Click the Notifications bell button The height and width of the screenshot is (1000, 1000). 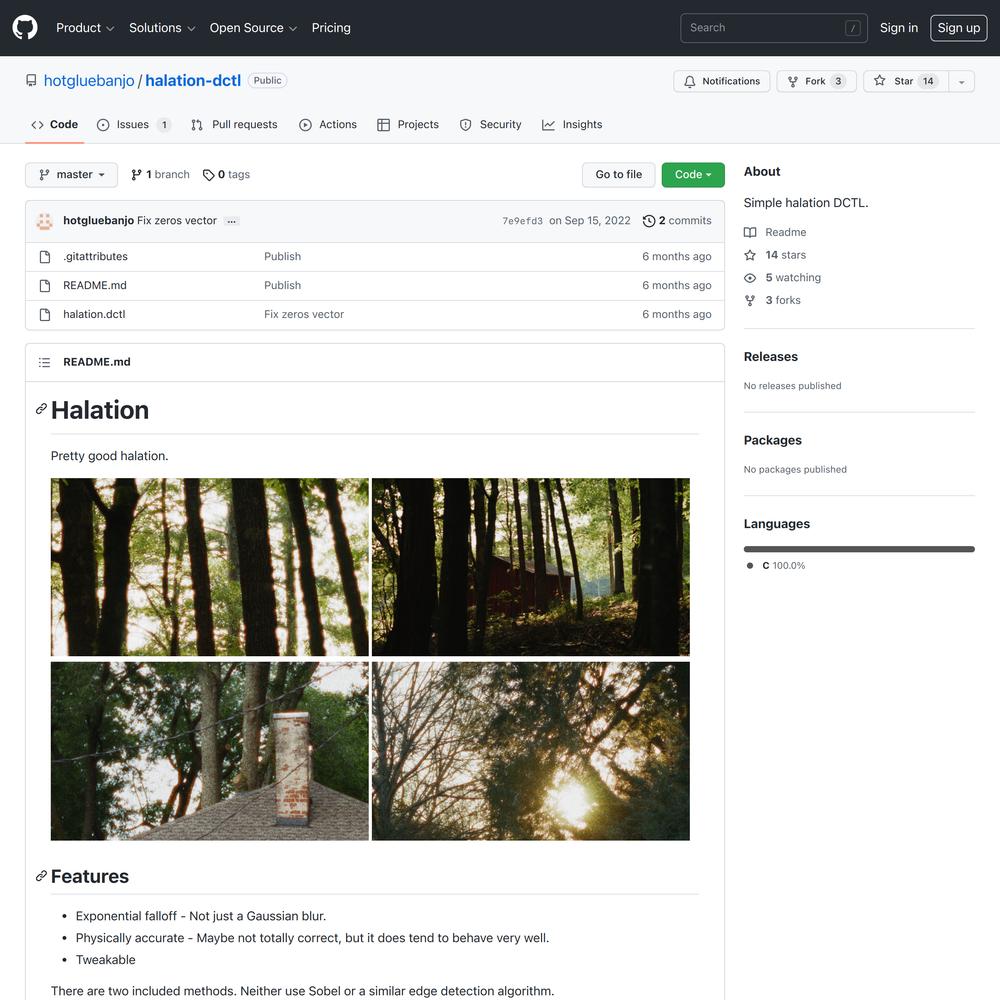[722, 82]
